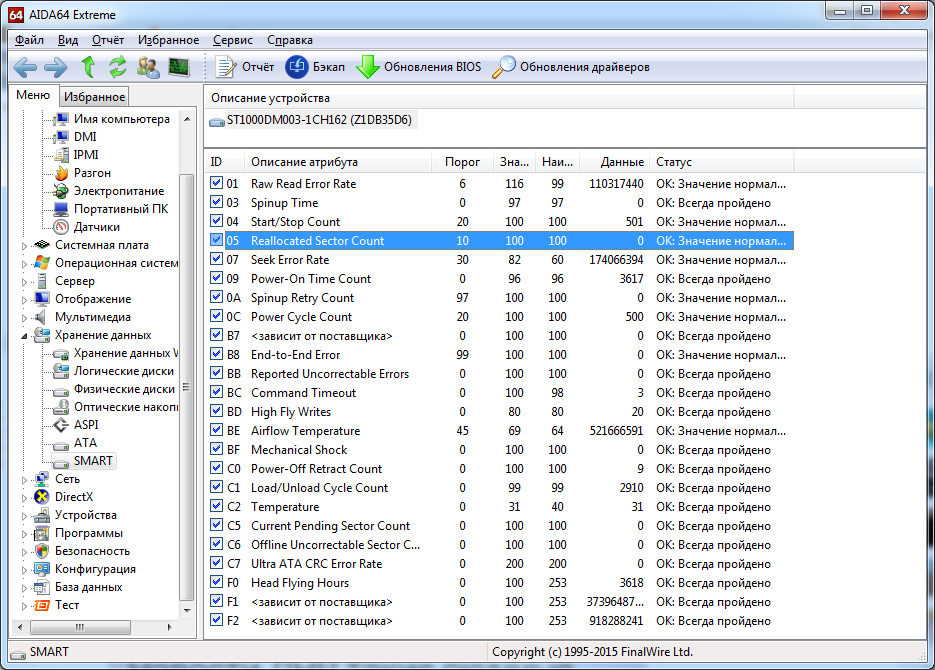Open the Разгон item with flame icon
Screen dimensions: 935x670
pyautogui.click(x=92, y=173)
